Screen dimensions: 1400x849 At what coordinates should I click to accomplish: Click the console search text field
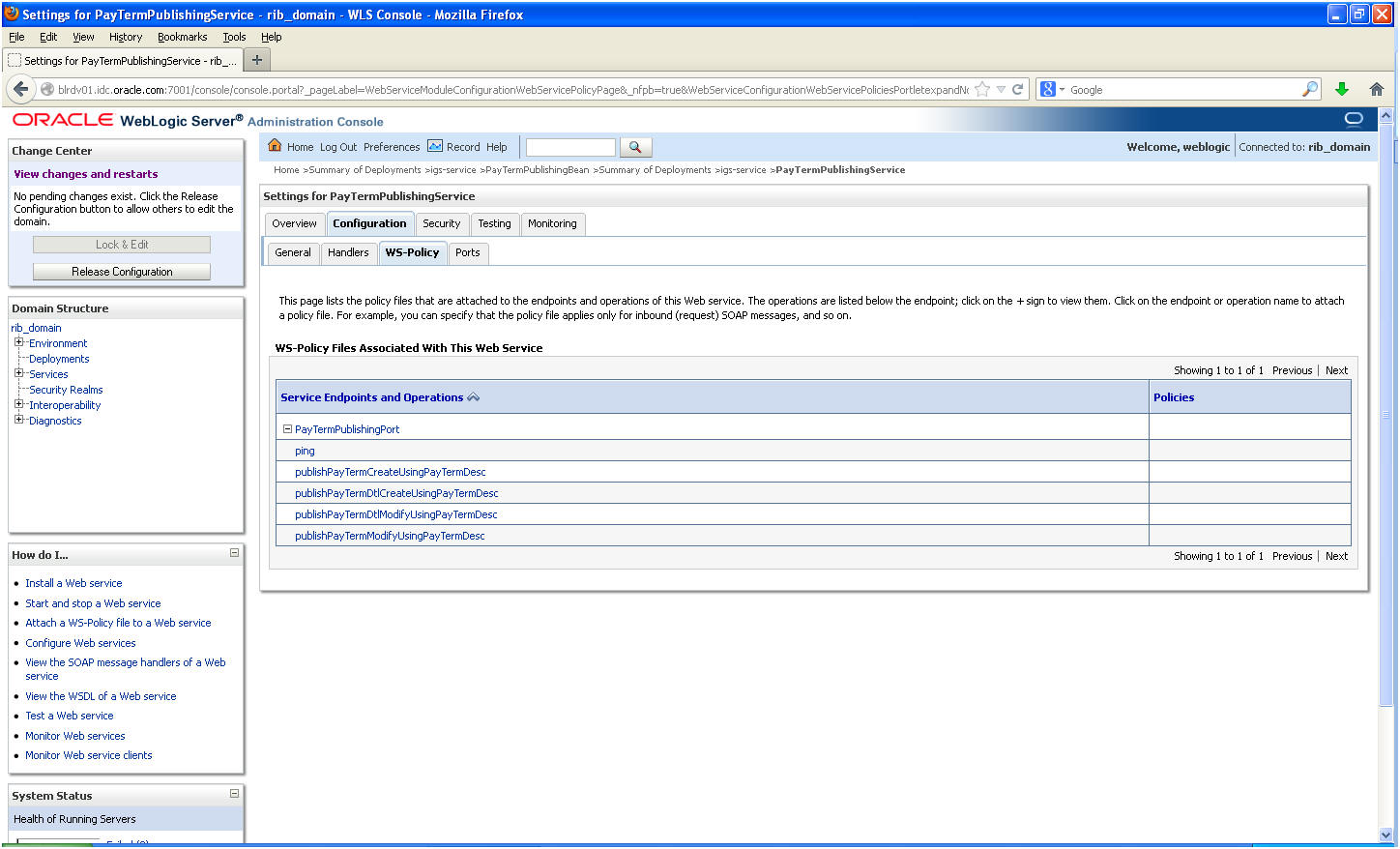coord(570,147)
